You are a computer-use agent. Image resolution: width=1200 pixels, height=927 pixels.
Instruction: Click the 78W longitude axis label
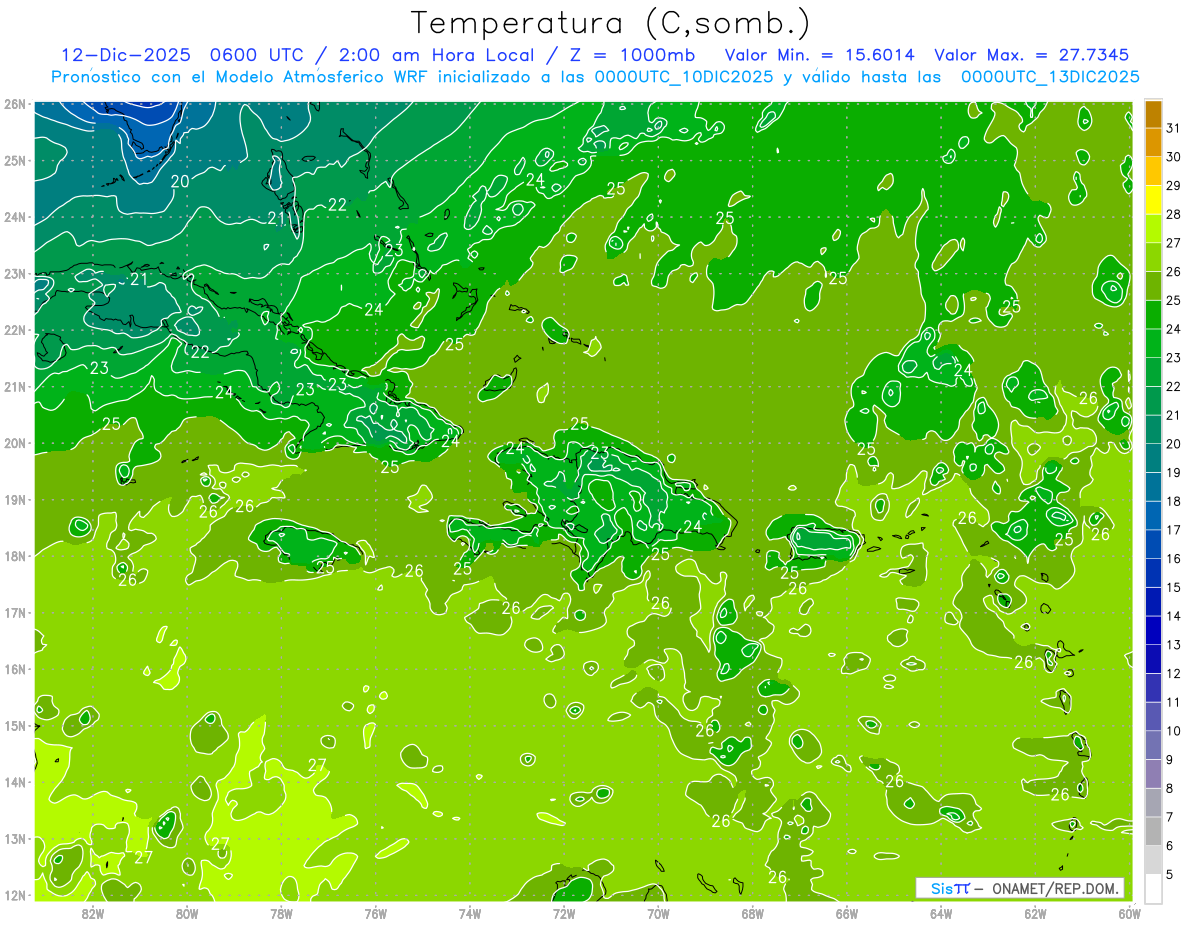[x=281, y=913]
